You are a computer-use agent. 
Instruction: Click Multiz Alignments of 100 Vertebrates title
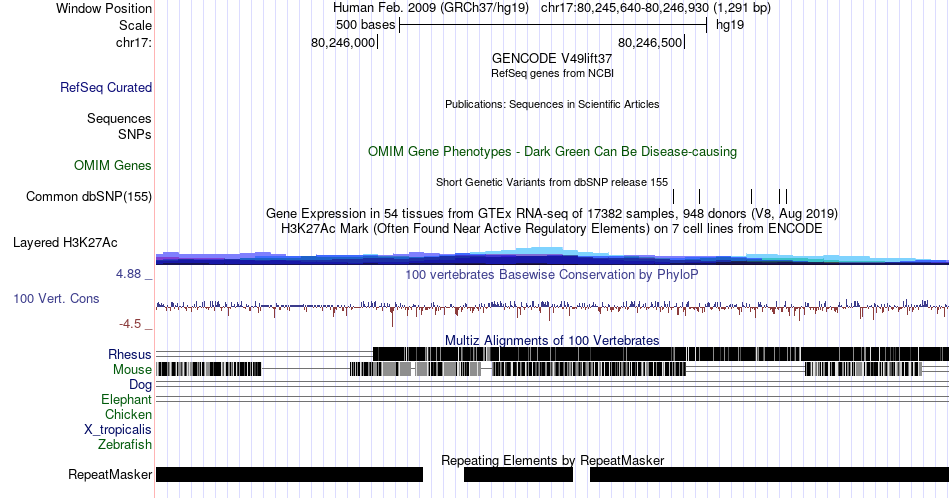(x=552, y=340)
